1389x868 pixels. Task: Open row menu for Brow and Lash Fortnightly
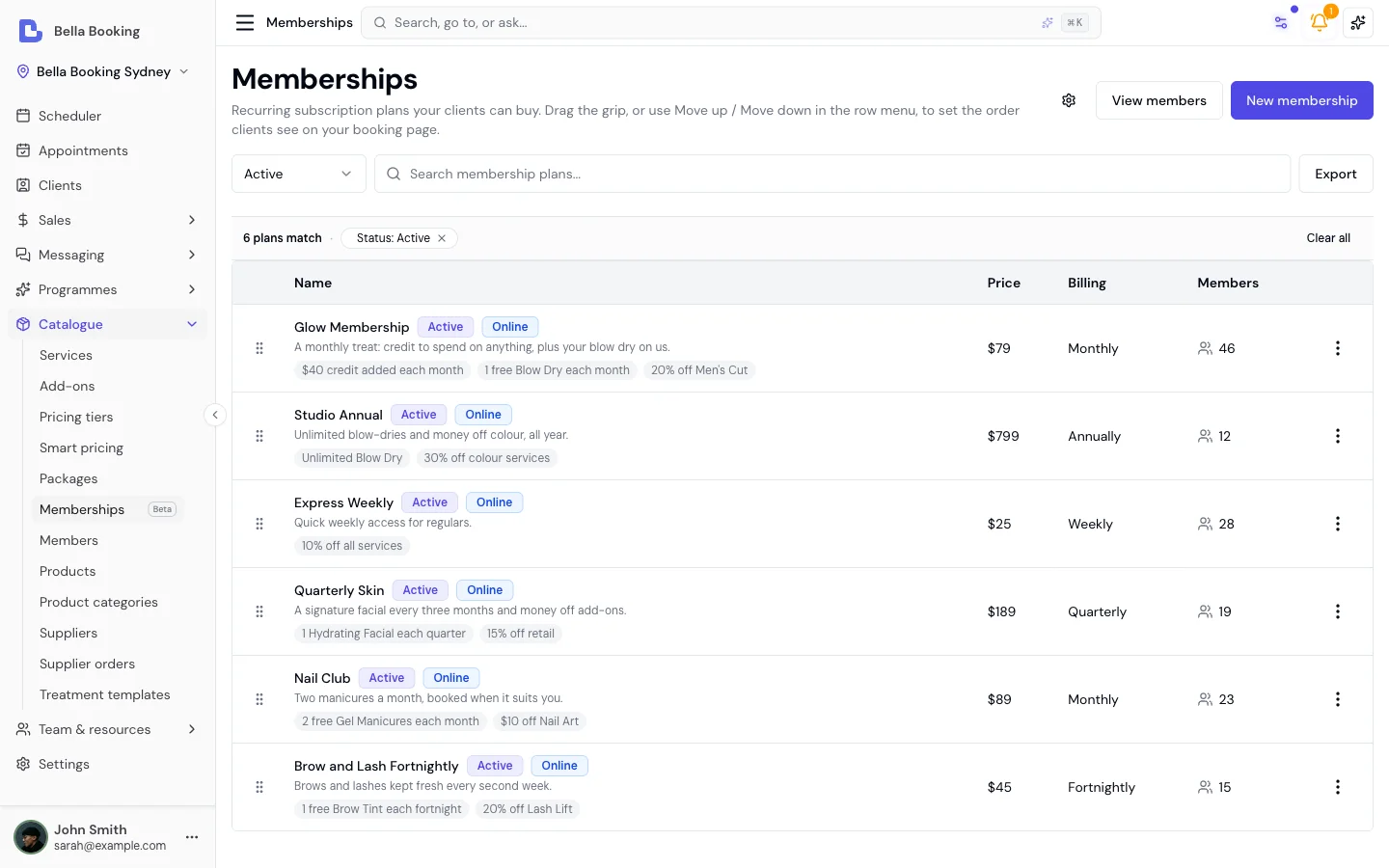(x=1337, y=787)
